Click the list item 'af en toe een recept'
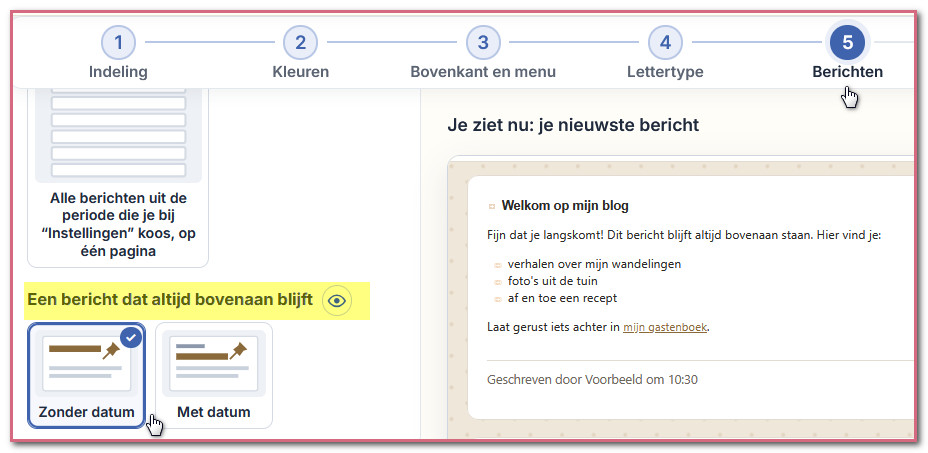 point(562,298)
